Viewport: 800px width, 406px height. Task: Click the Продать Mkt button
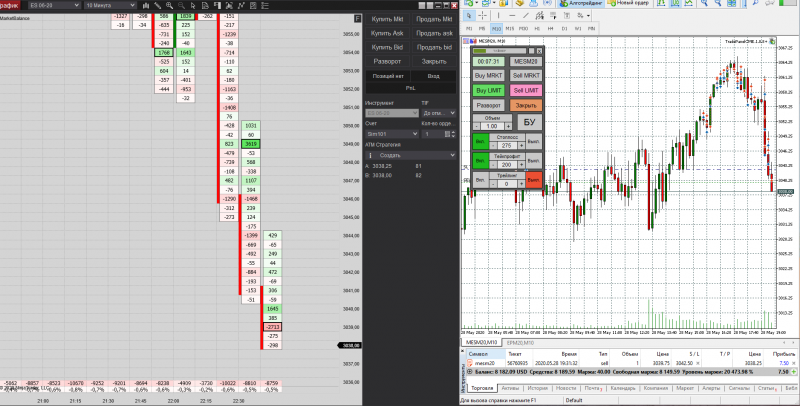point(434,19)
